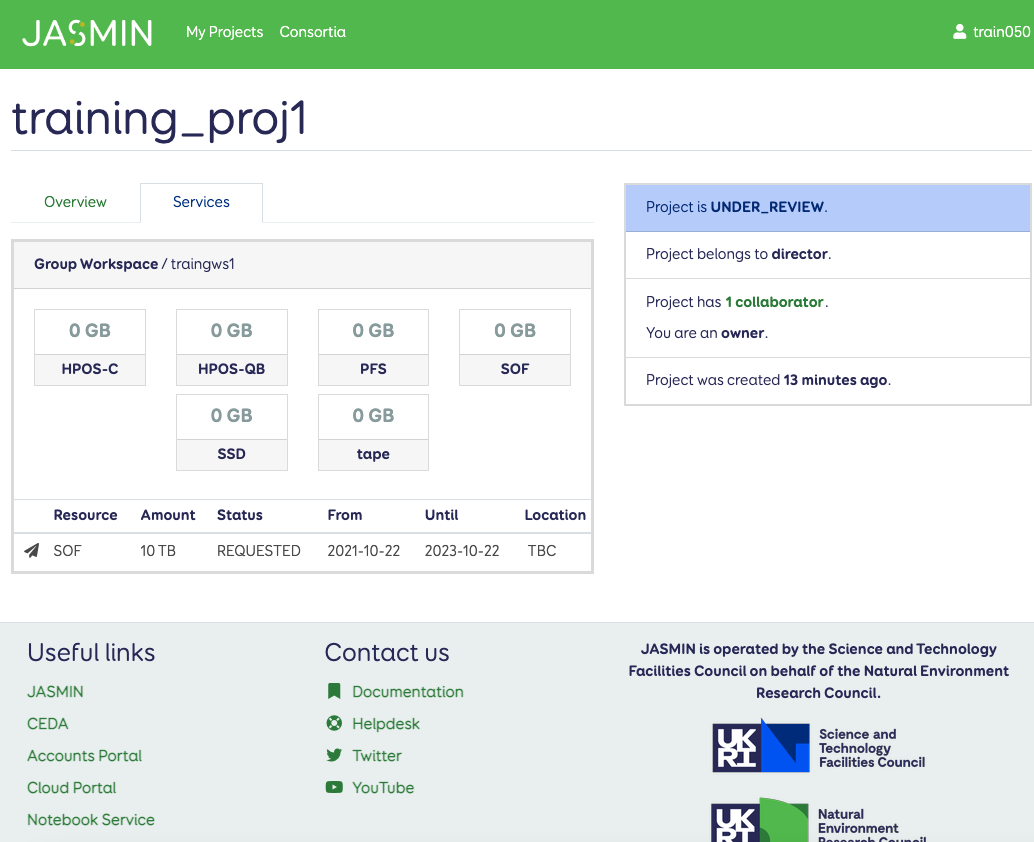Click the user profile icon beside train050
1034x842 pixels.
pyautogui.click(x=960, y=32)
